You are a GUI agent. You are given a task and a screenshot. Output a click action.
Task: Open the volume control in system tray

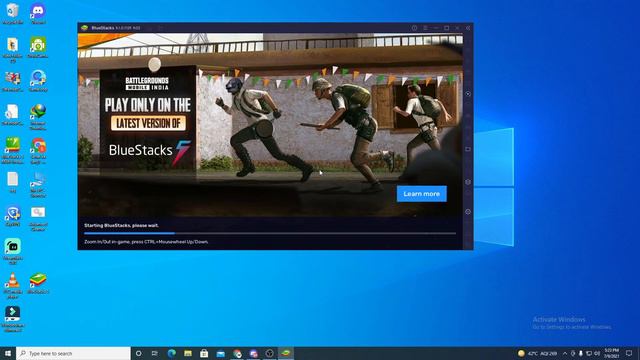597,353
